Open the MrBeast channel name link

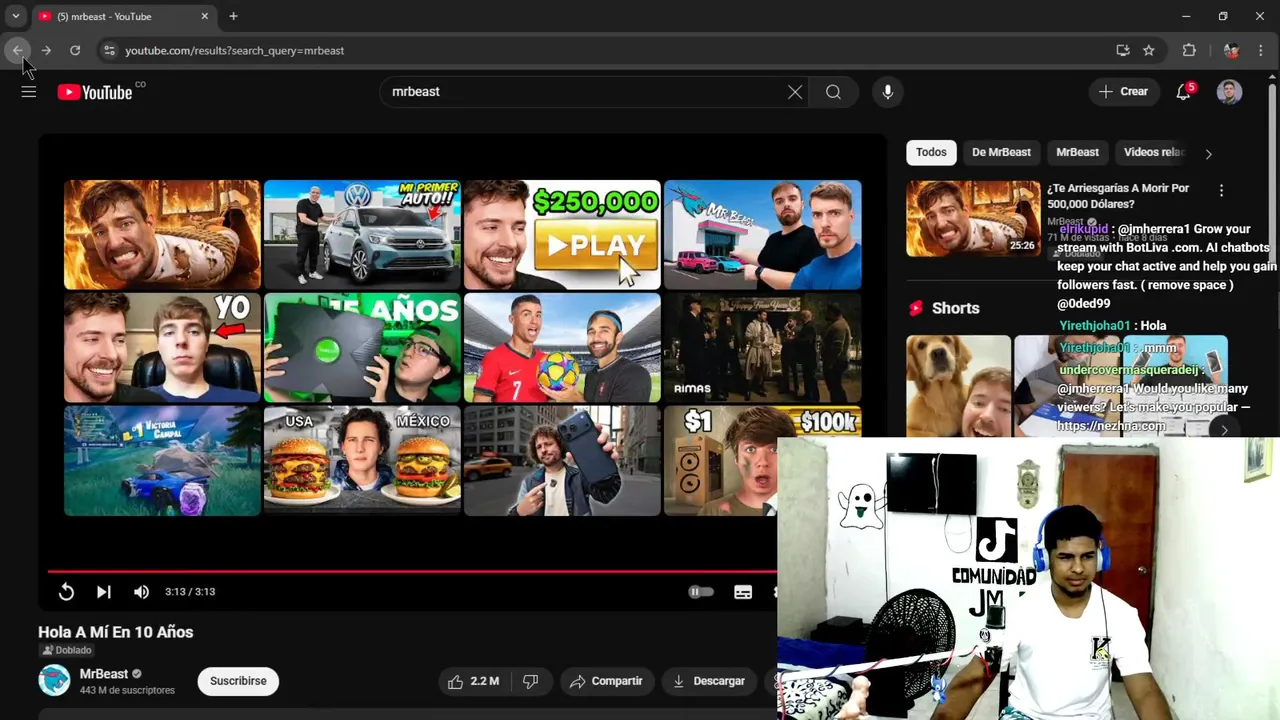click(x=104, y=674)
